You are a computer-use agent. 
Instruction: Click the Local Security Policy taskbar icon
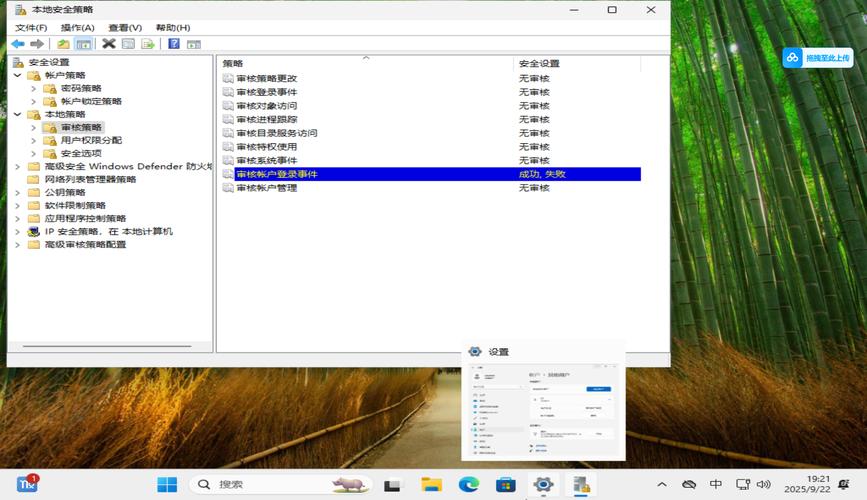(x=581, y=485)
